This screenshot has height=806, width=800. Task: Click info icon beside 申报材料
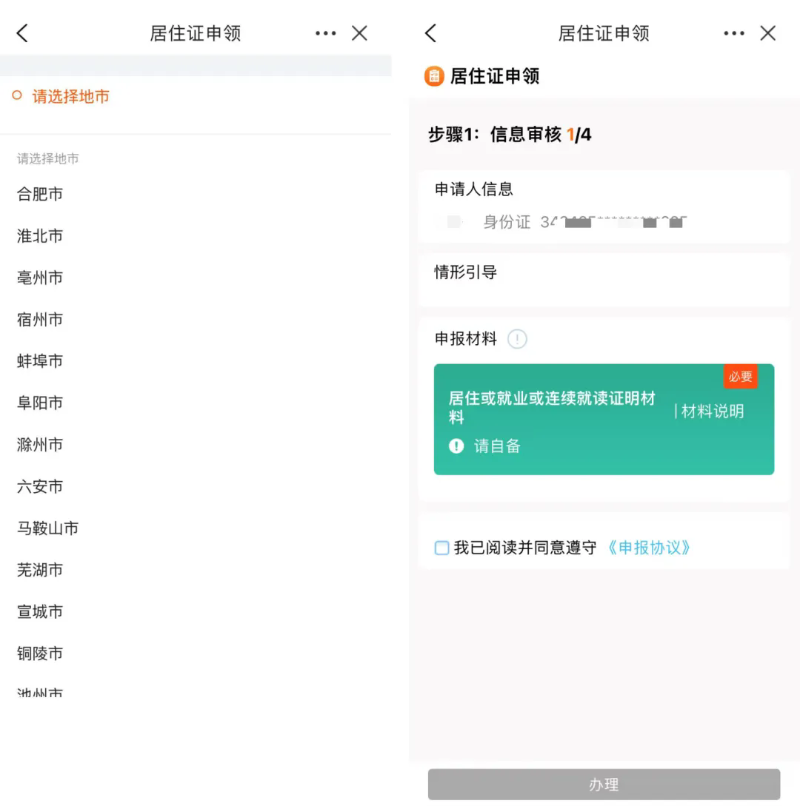[517, 339]
